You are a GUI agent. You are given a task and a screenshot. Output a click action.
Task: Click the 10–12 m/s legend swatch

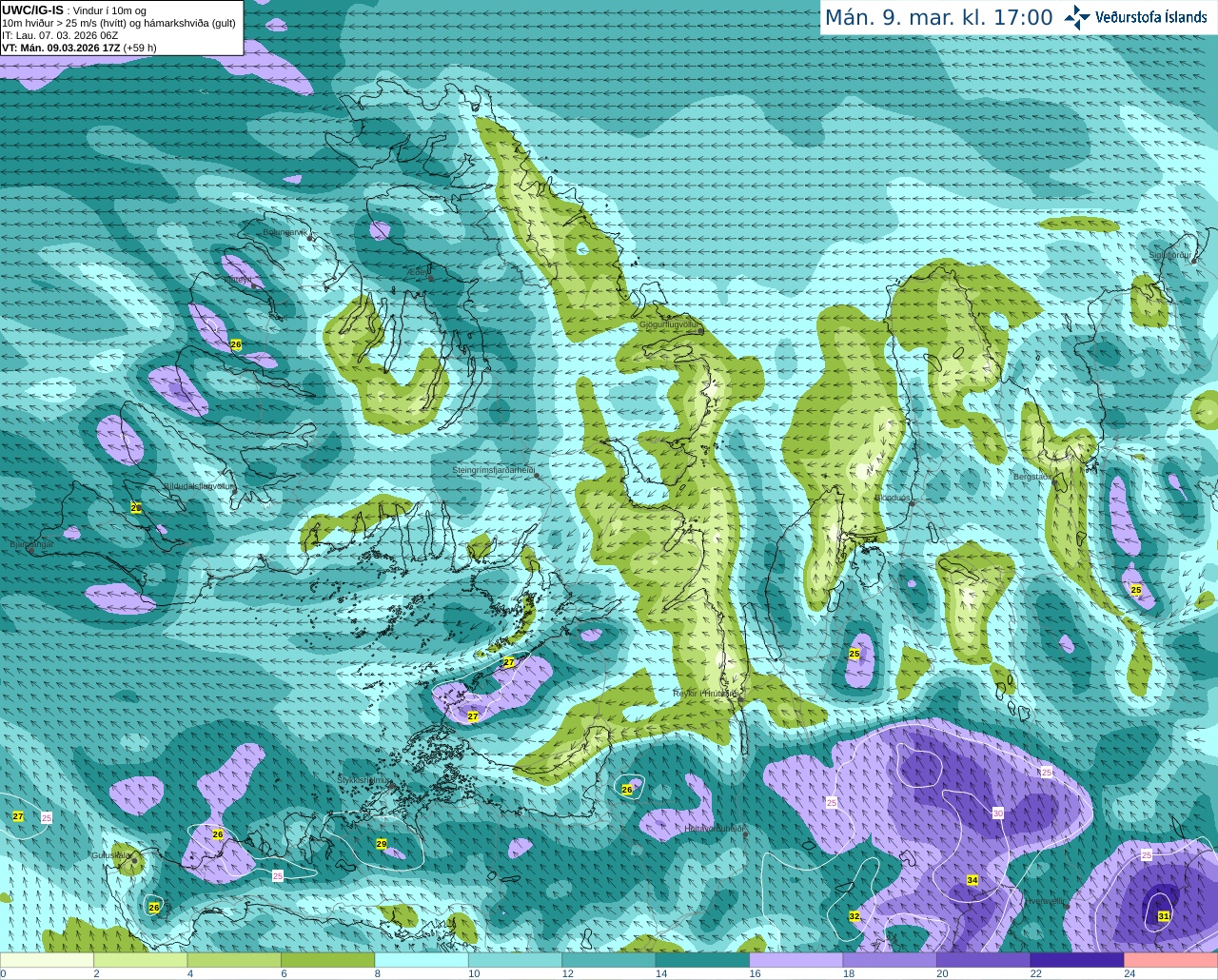point(516,960)
